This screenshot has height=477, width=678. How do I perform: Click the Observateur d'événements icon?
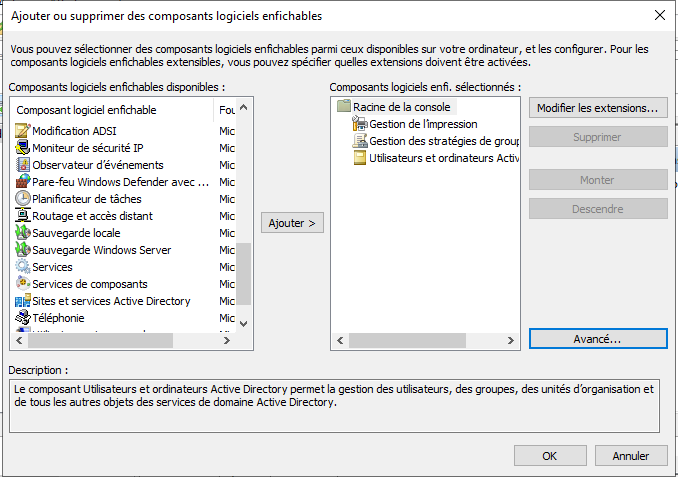point(23,165)
